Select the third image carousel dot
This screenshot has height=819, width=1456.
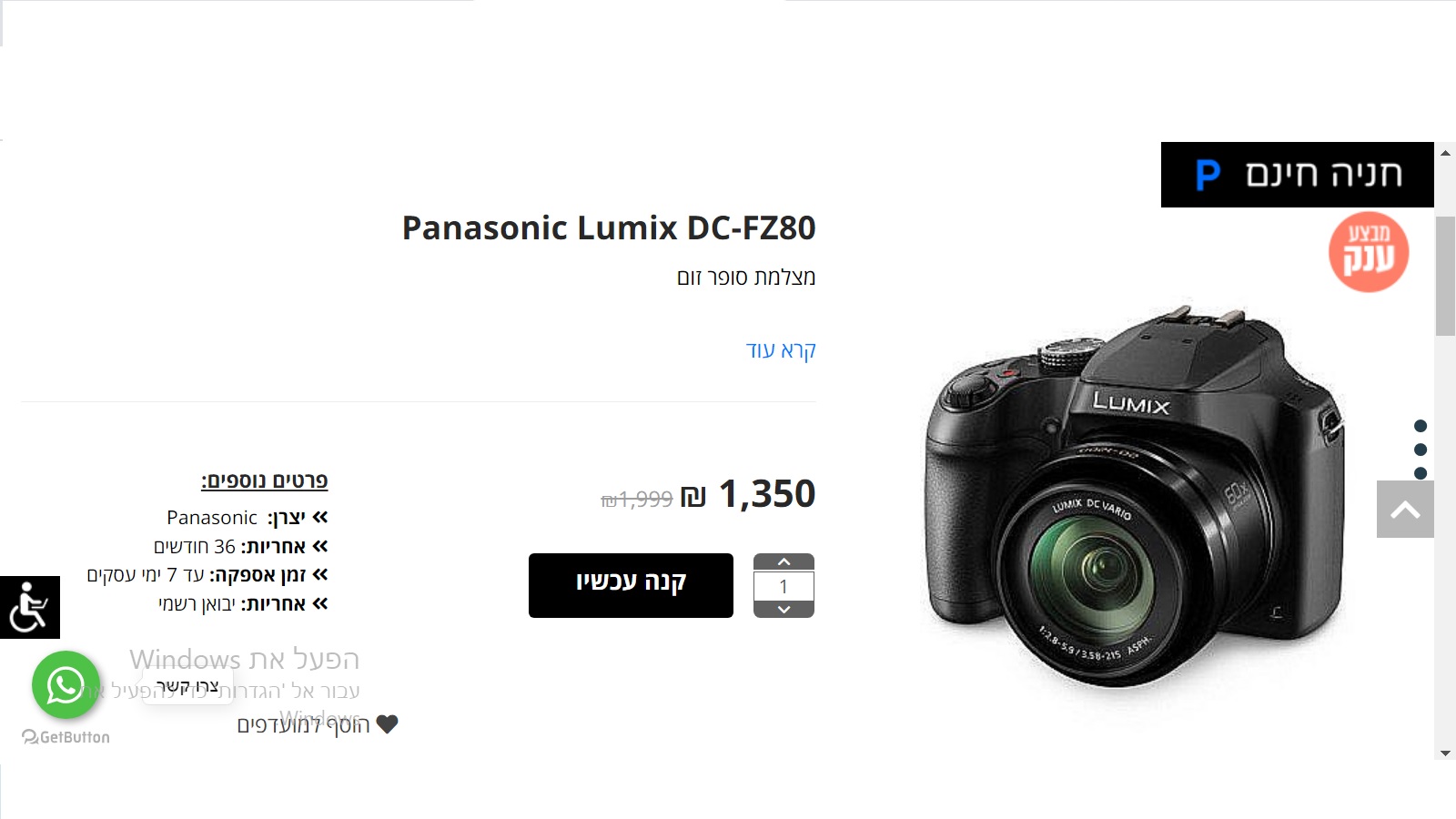click(x=1421, y=472)
